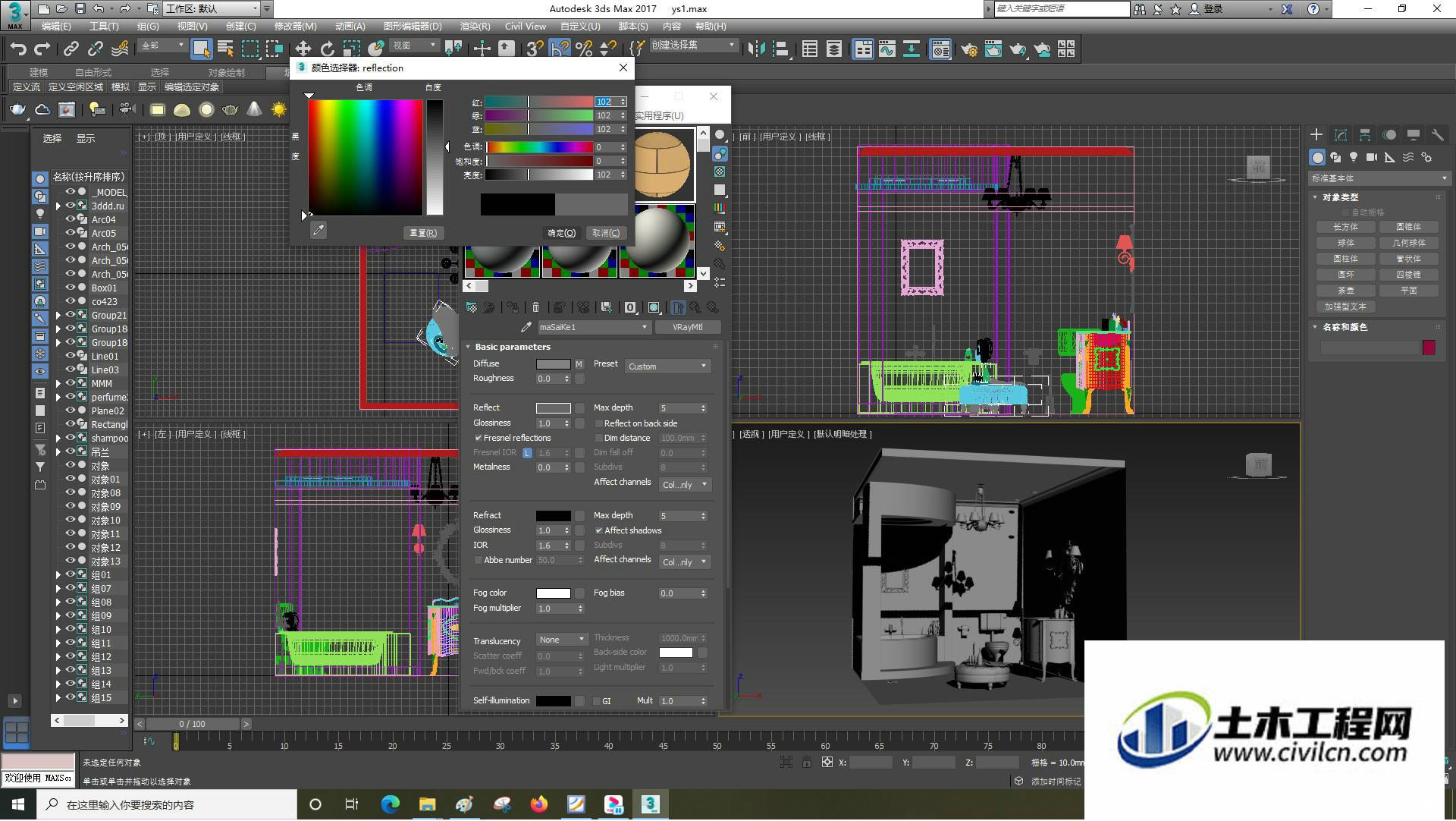
Task: Toggle the 3D Snaps tool
Action: point(535,49)
